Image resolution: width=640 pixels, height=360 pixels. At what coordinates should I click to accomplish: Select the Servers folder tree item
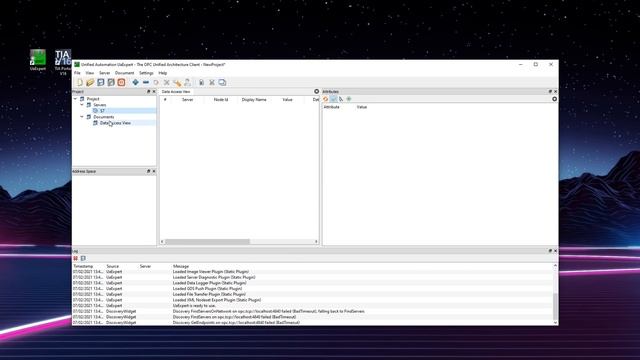pyautogui.click(x=100, y=105)
